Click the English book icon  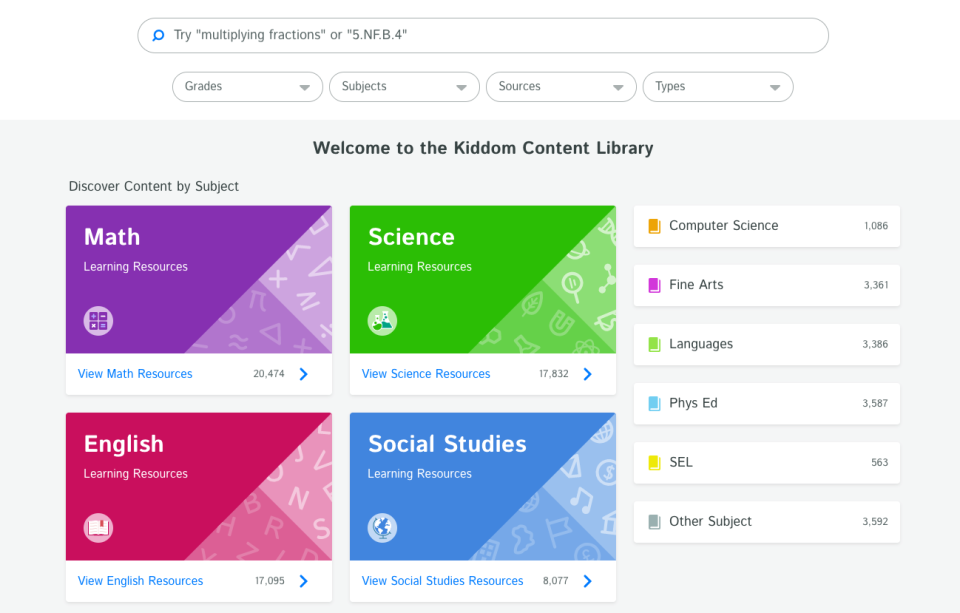98,528
